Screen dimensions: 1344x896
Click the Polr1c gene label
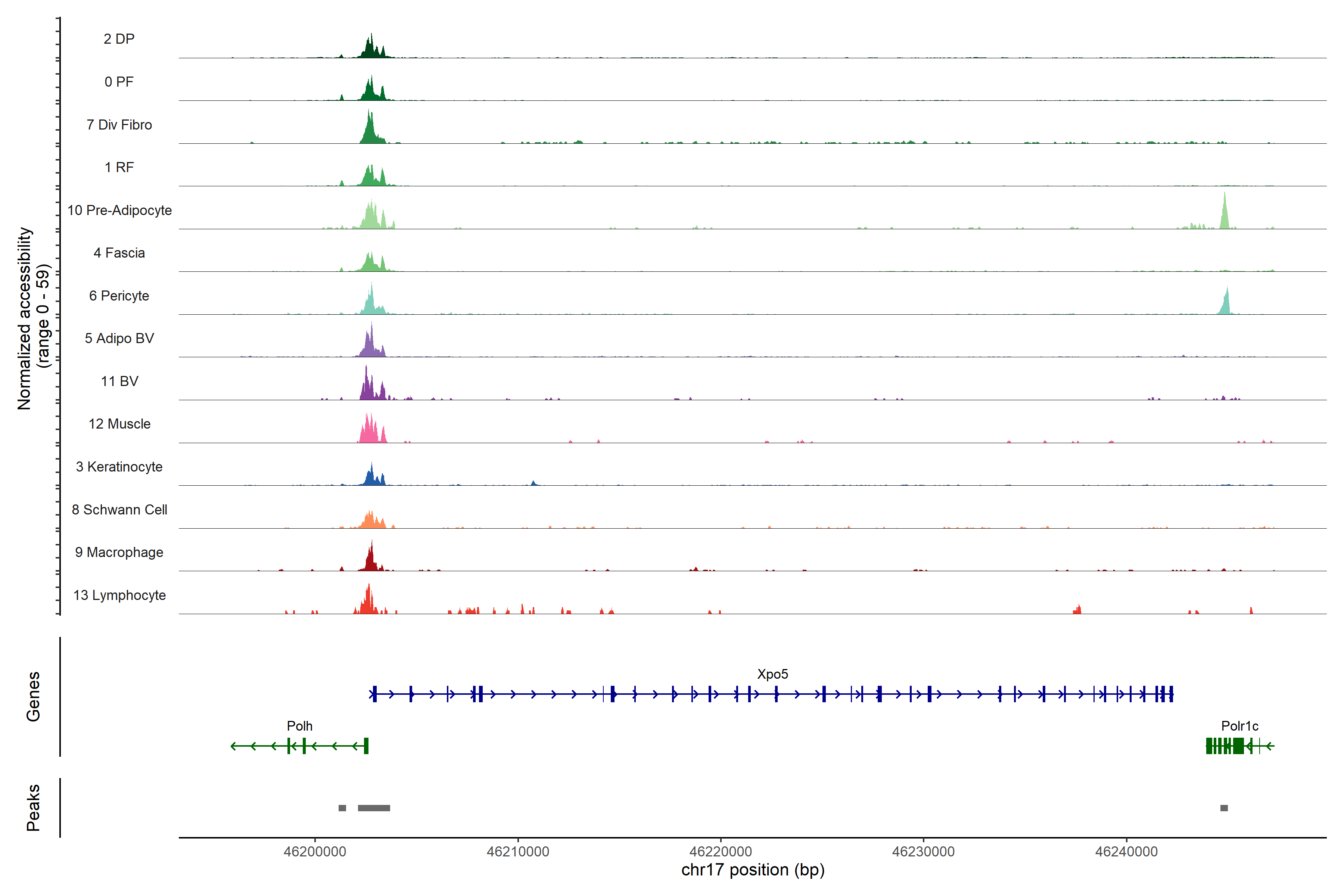pyautogui.click(x=1239, y=726)
